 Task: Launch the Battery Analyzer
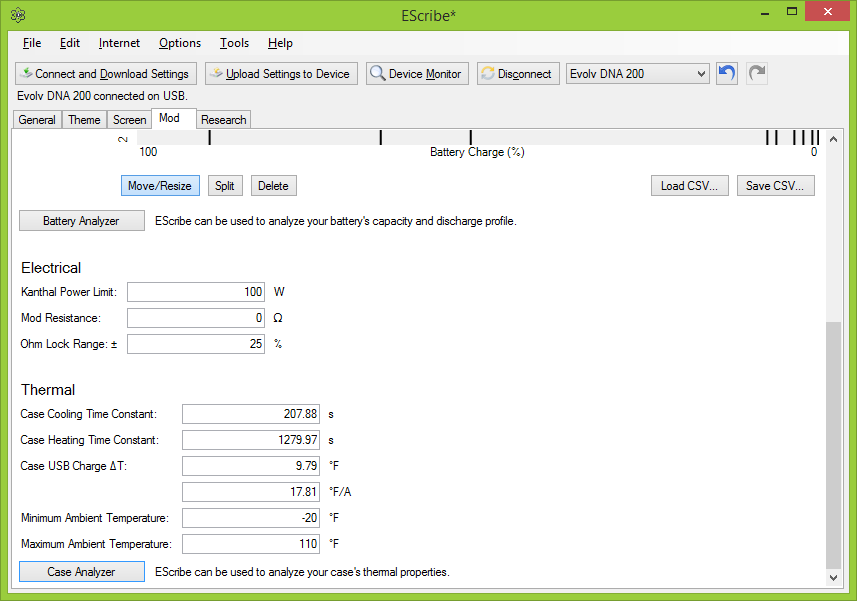pyautogui.click(x=81, y=221)
